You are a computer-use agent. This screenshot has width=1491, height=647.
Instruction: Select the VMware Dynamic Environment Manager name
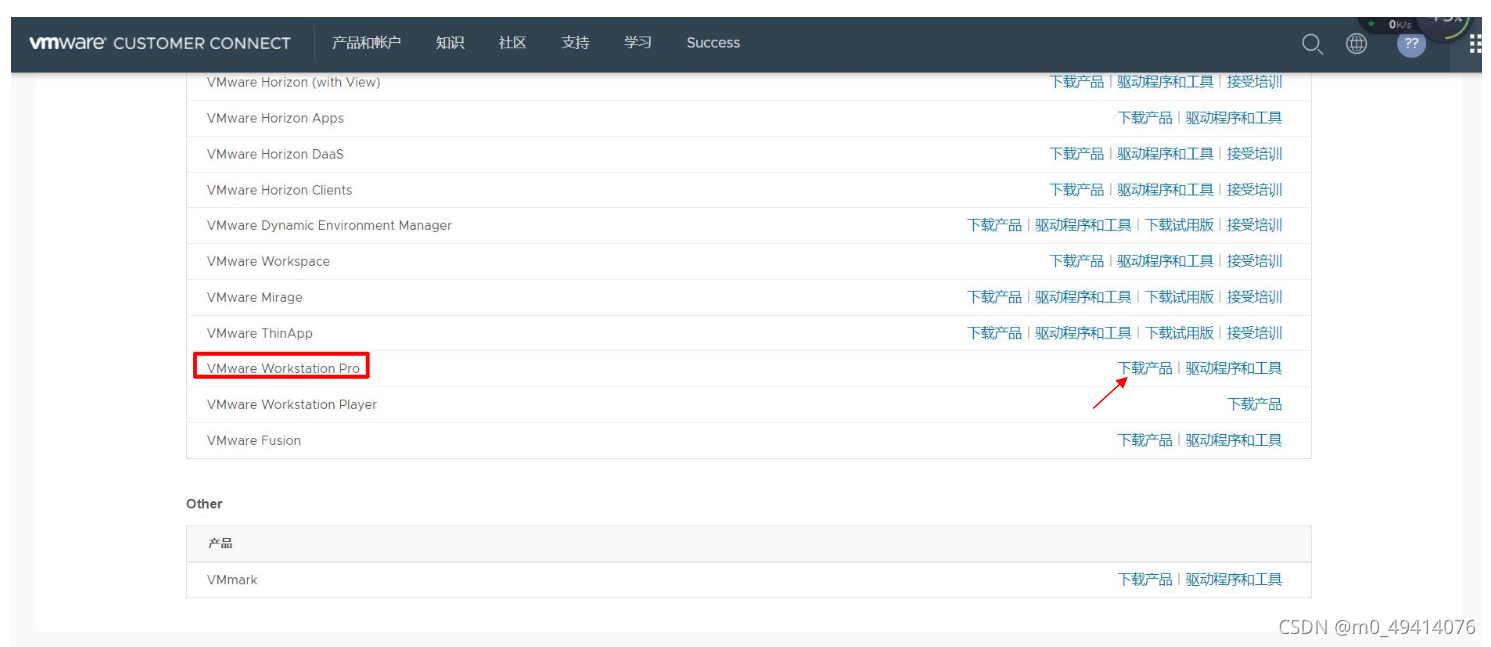tap(329, 225)
